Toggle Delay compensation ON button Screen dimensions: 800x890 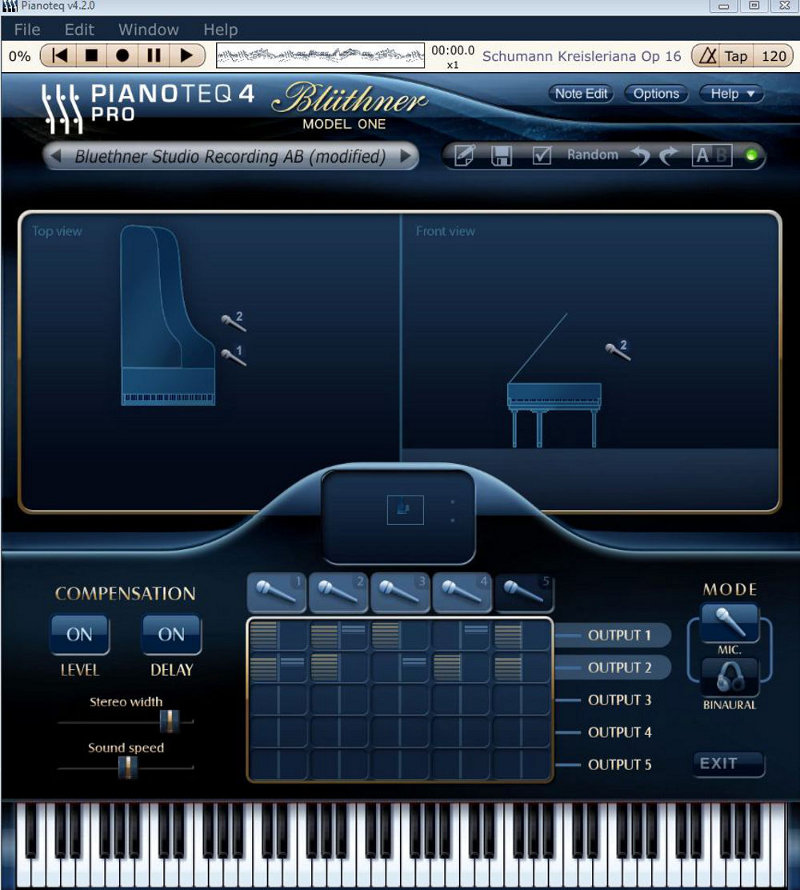pos(171,635)
